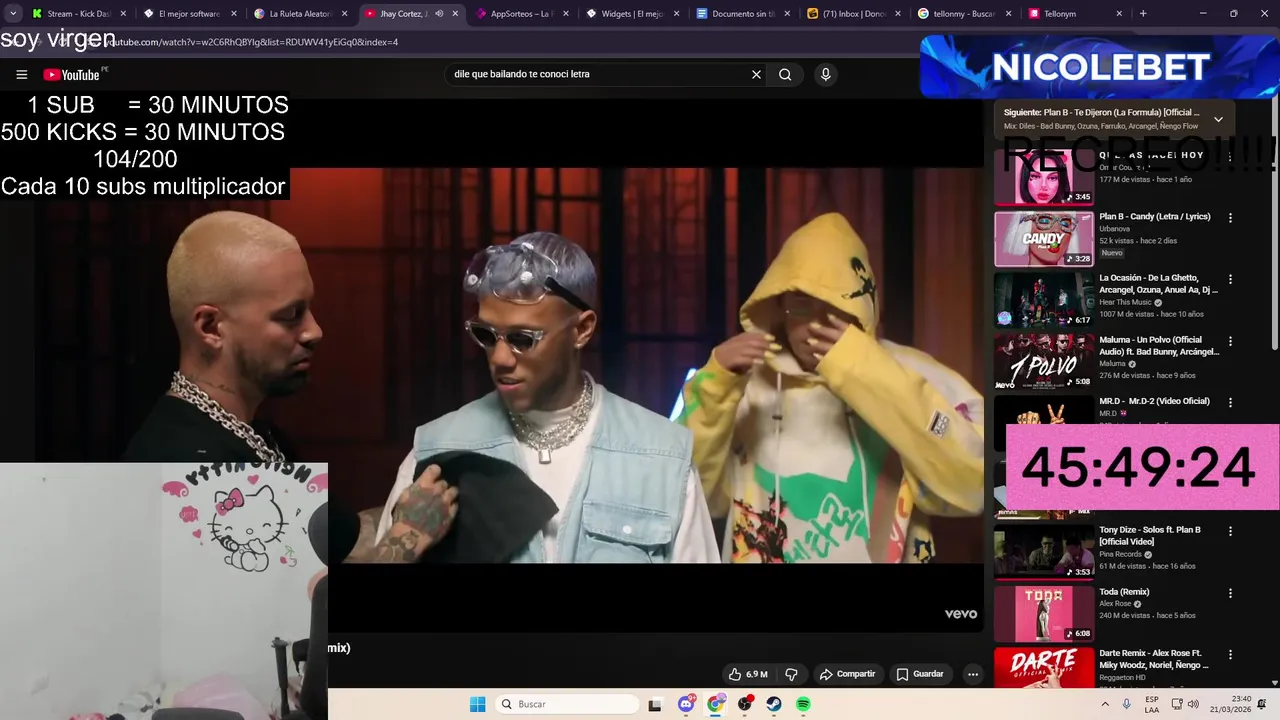Open options menu for Tony Dize - Solos
The height and width of the screenshot is (720, 1280).
point(1230,531)
